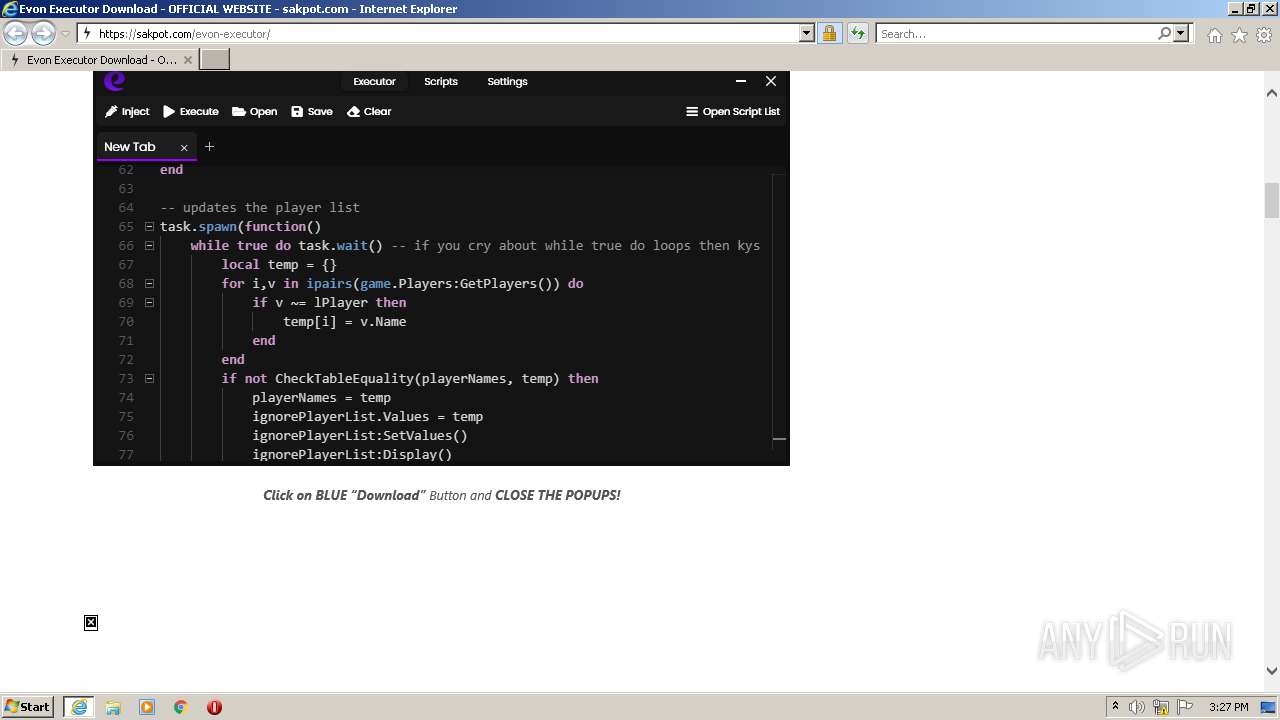Open the address bar history dropdown
The image size is (1280, 720).
(x=807, y=33)
